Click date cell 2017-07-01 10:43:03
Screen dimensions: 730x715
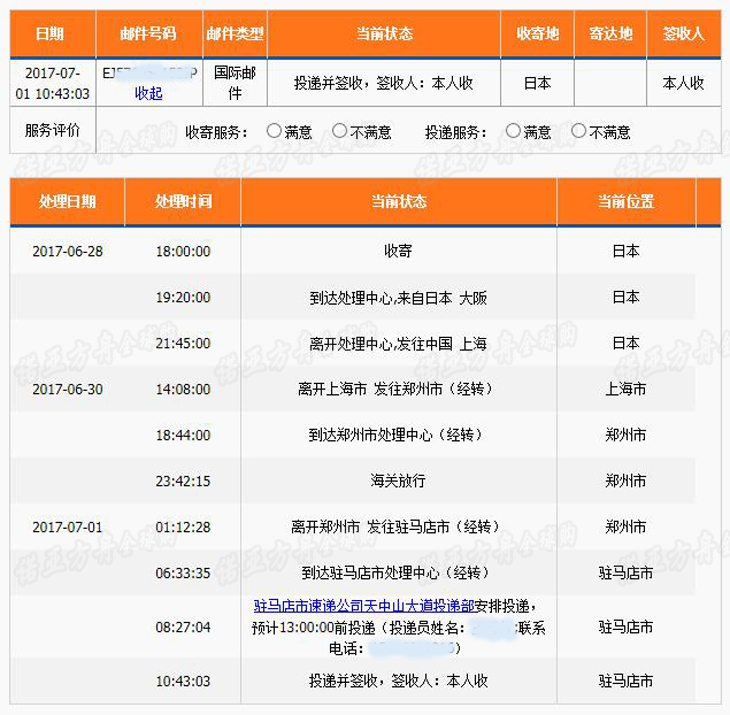53,83
